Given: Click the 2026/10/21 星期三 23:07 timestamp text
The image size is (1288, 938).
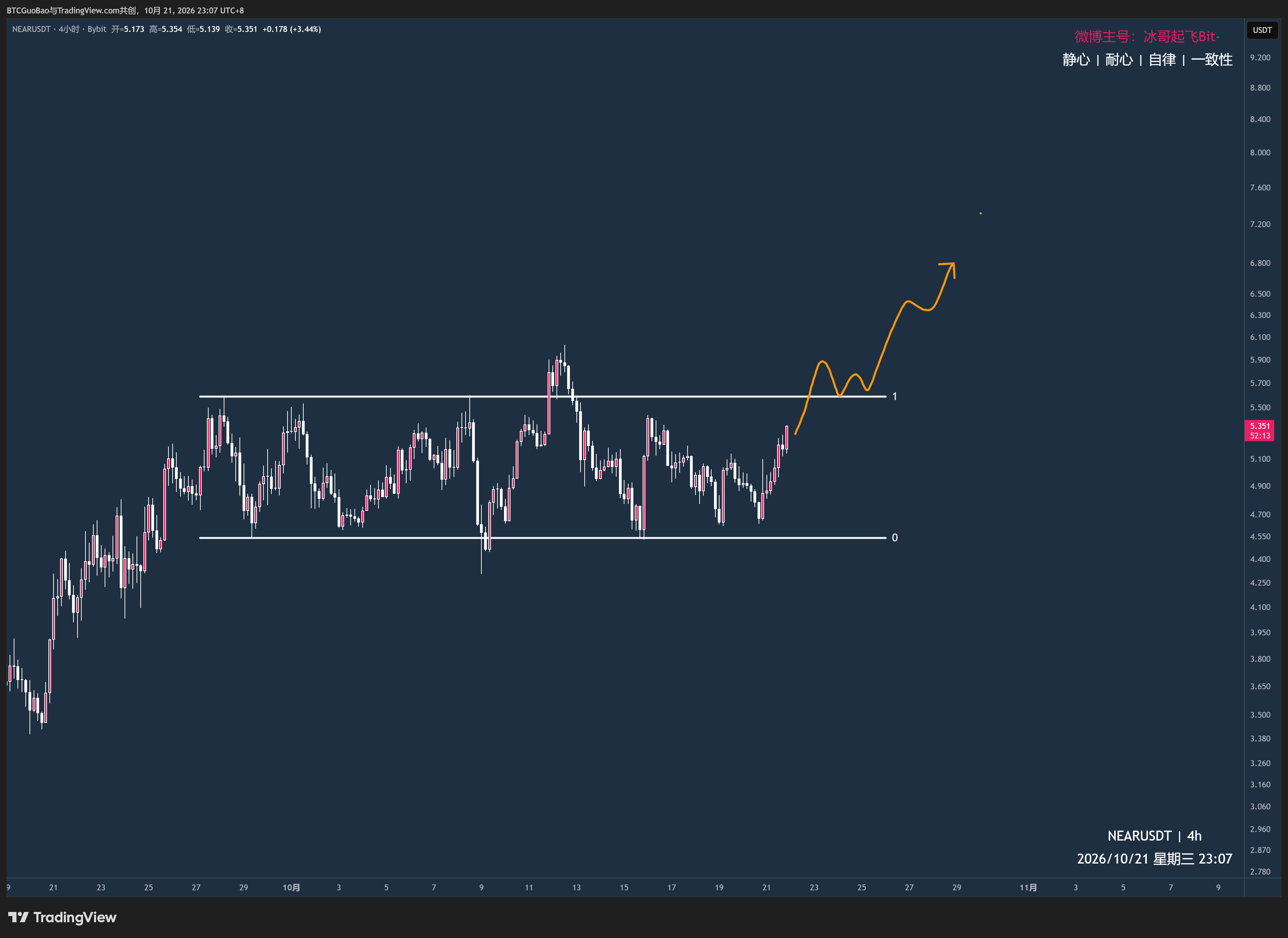Looking at the screenshot, I should pos(1155,858).
